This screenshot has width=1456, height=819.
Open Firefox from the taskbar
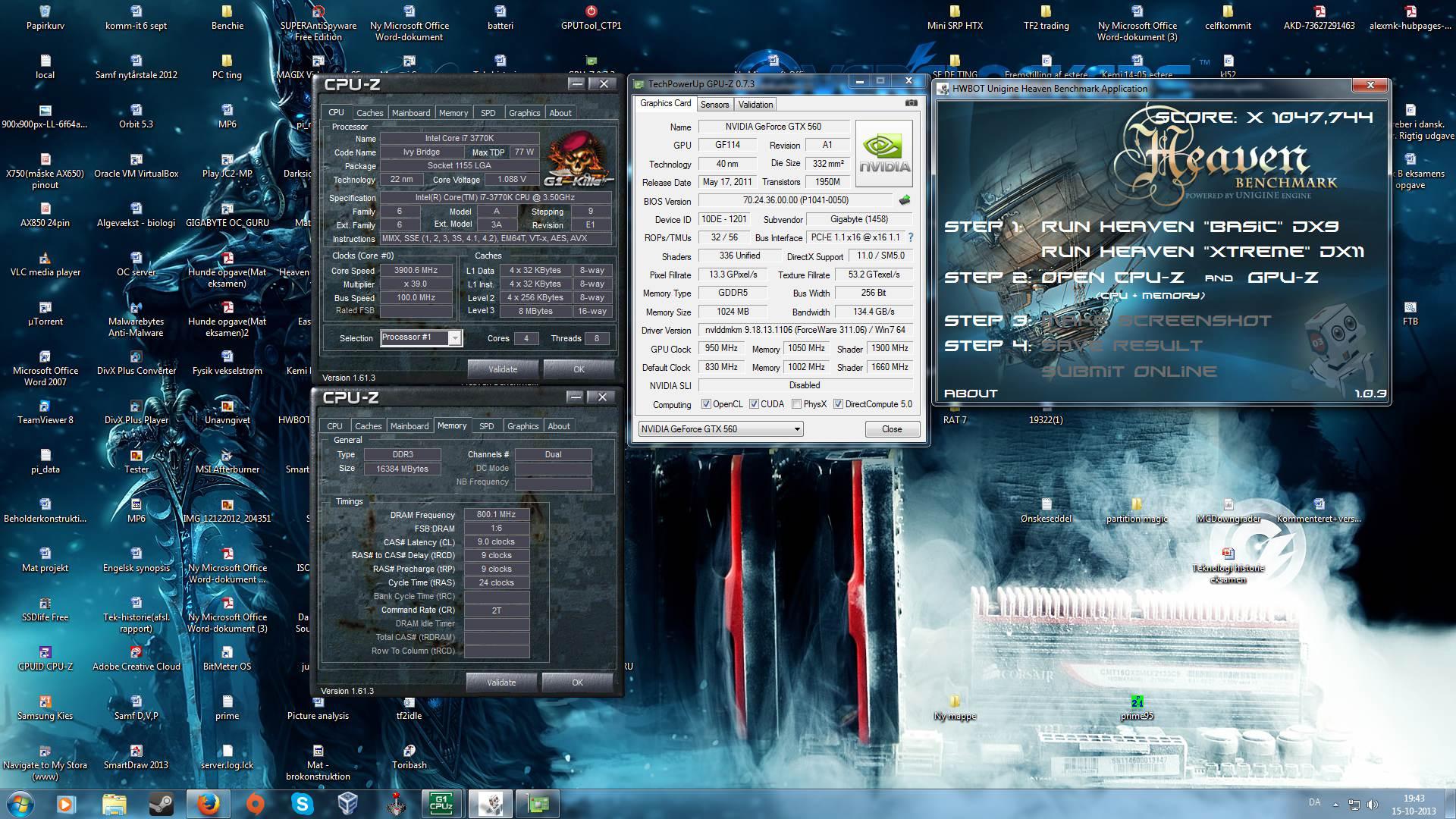[209, 803]
